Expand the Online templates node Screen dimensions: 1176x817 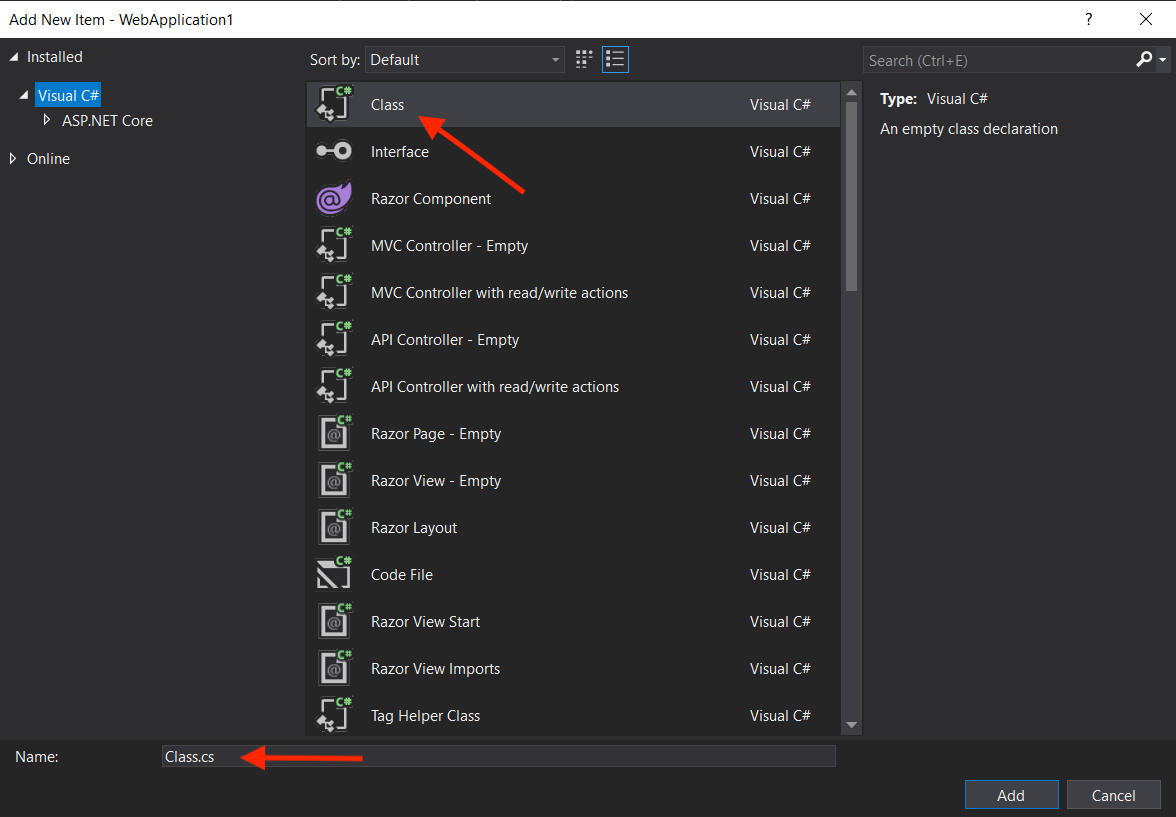[12, 158]
